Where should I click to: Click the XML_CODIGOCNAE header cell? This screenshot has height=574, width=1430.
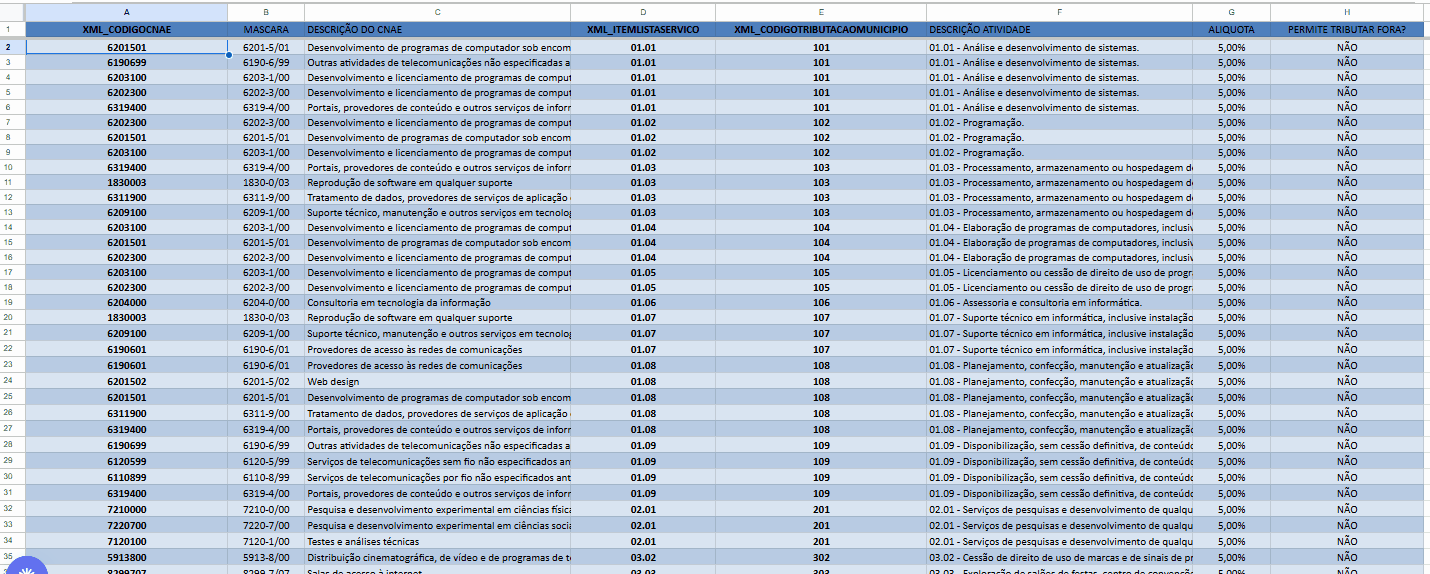coord(126,30)
